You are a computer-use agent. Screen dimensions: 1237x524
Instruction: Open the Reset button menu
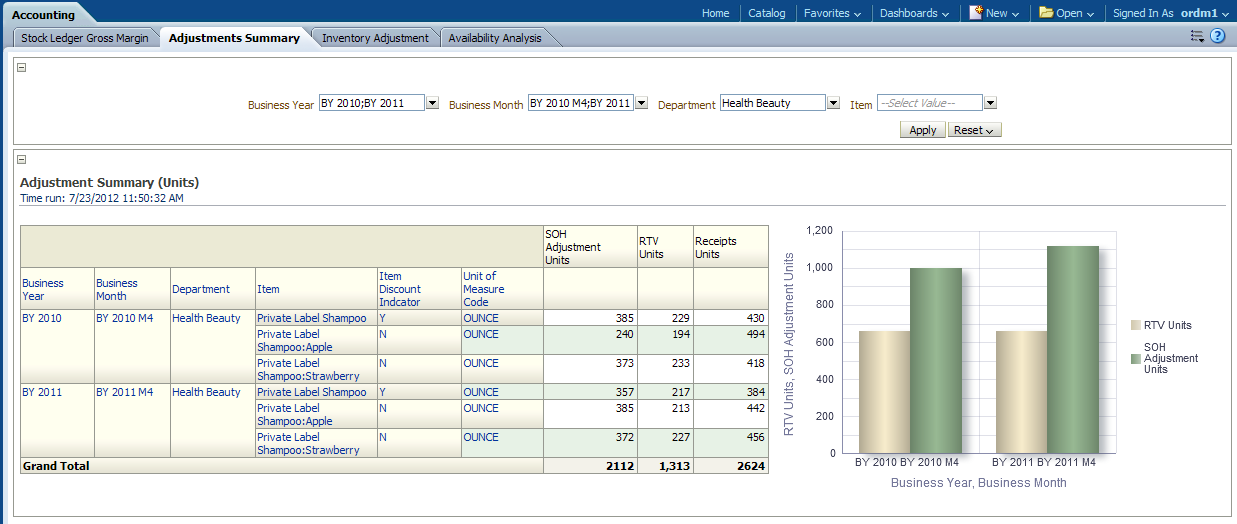tap(975, 130)
